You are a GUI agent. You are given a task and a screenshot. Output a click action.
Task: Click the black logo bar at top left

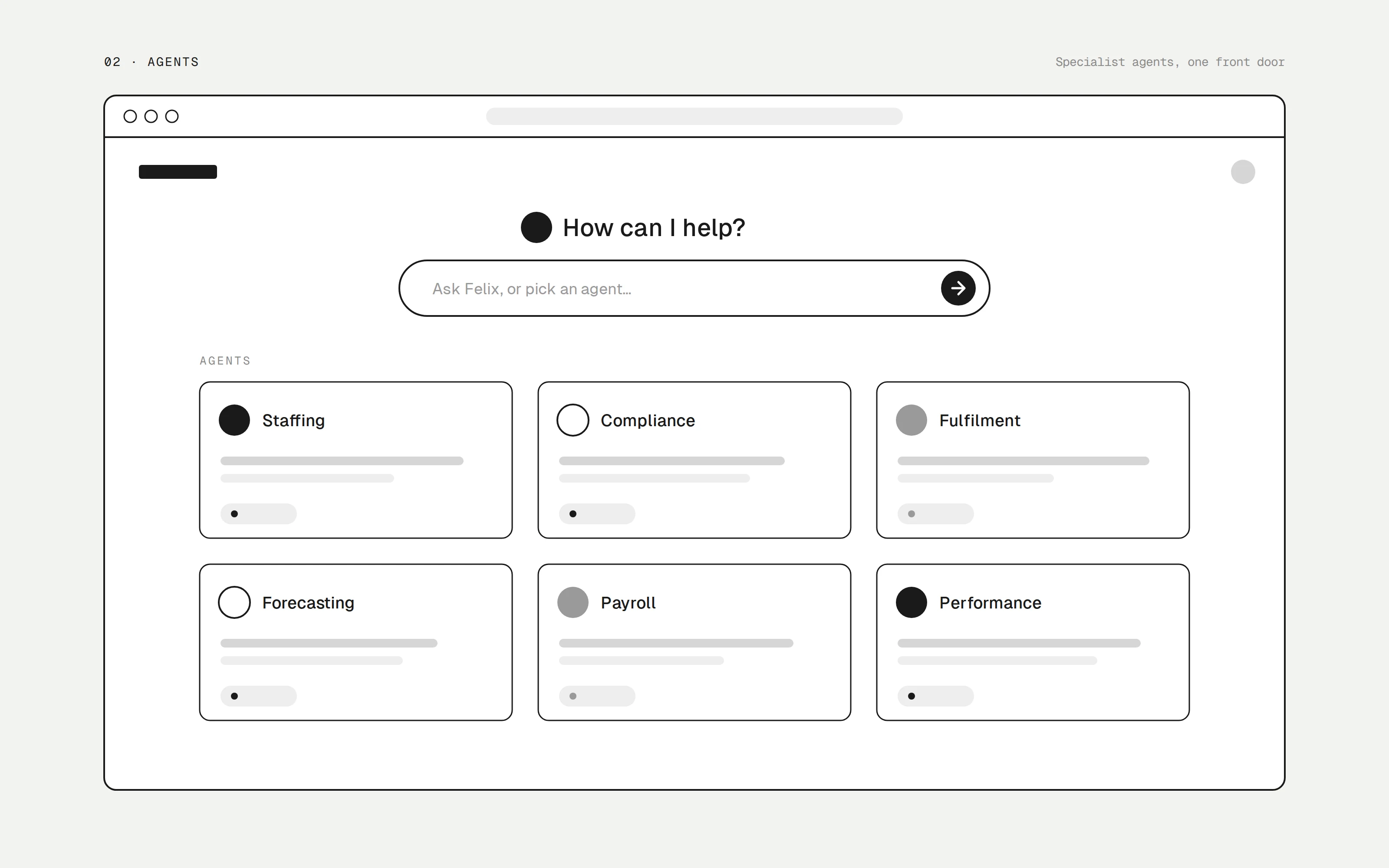(178, 172)
